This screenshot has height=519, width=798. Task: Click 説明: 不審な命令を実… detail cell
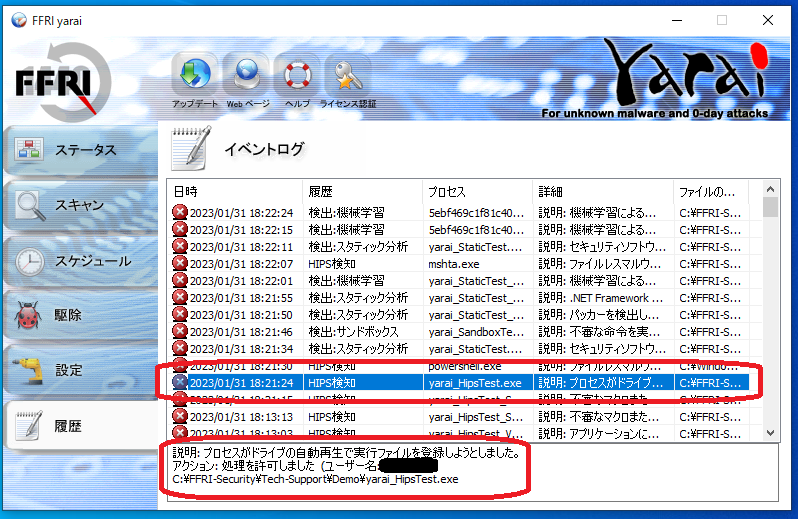(x=599, y=332)
